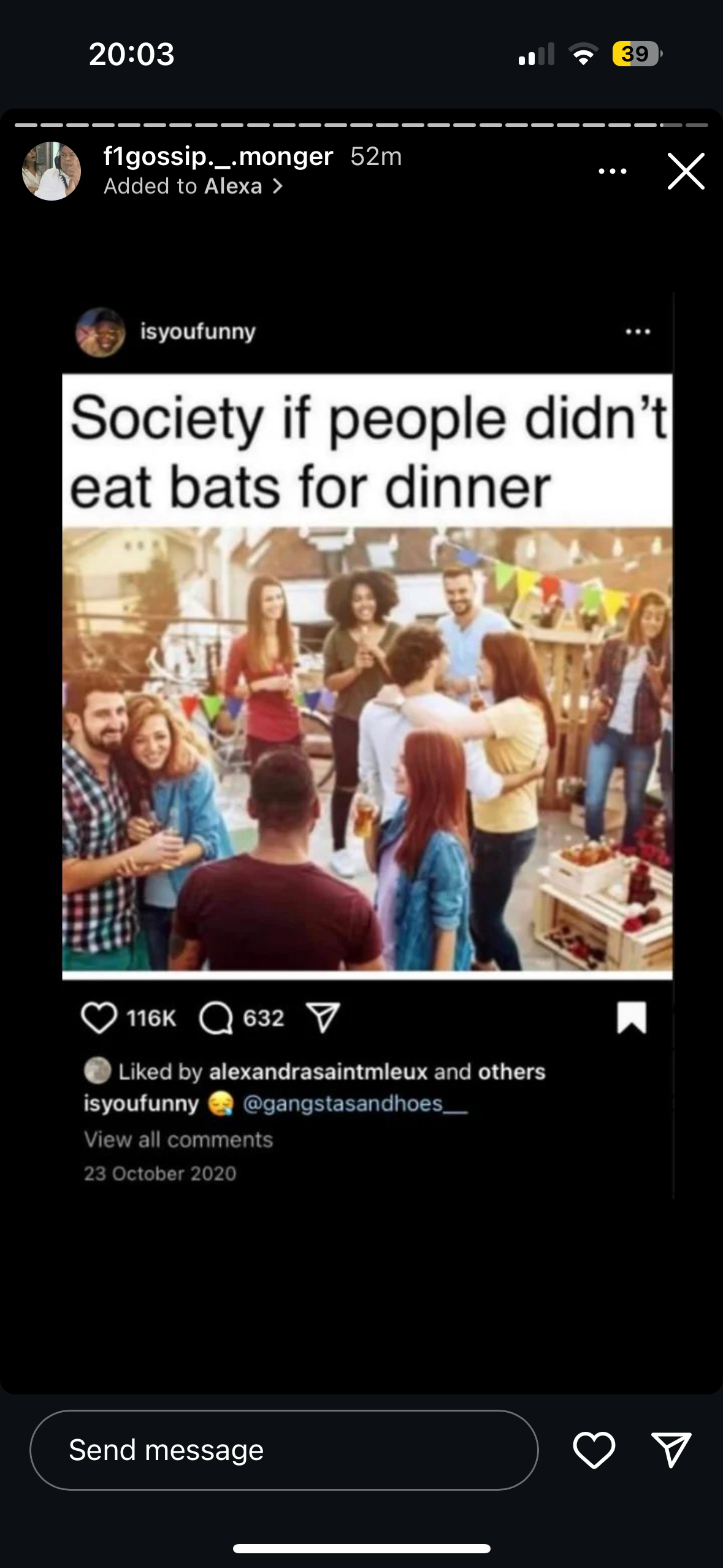Open the 632 comments bubble icon
This screenshot has width=723, height=1568.
(216, 1018)
